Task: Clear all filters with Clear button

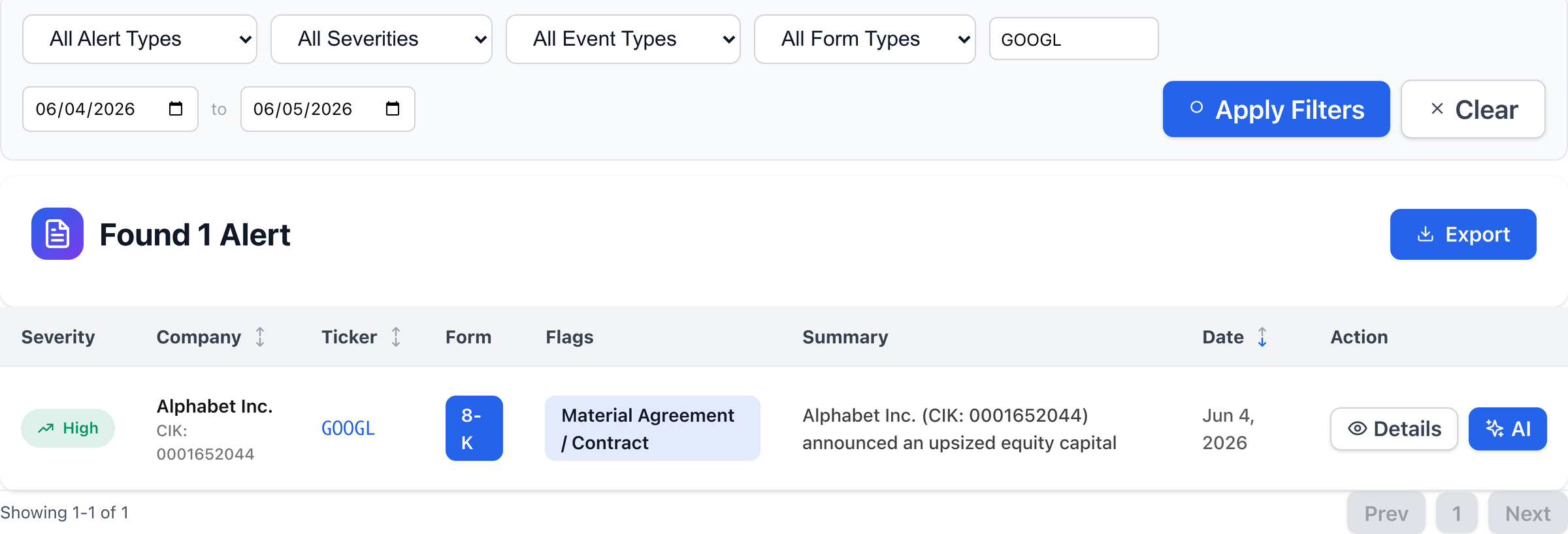Action: tap(1473, 109)
